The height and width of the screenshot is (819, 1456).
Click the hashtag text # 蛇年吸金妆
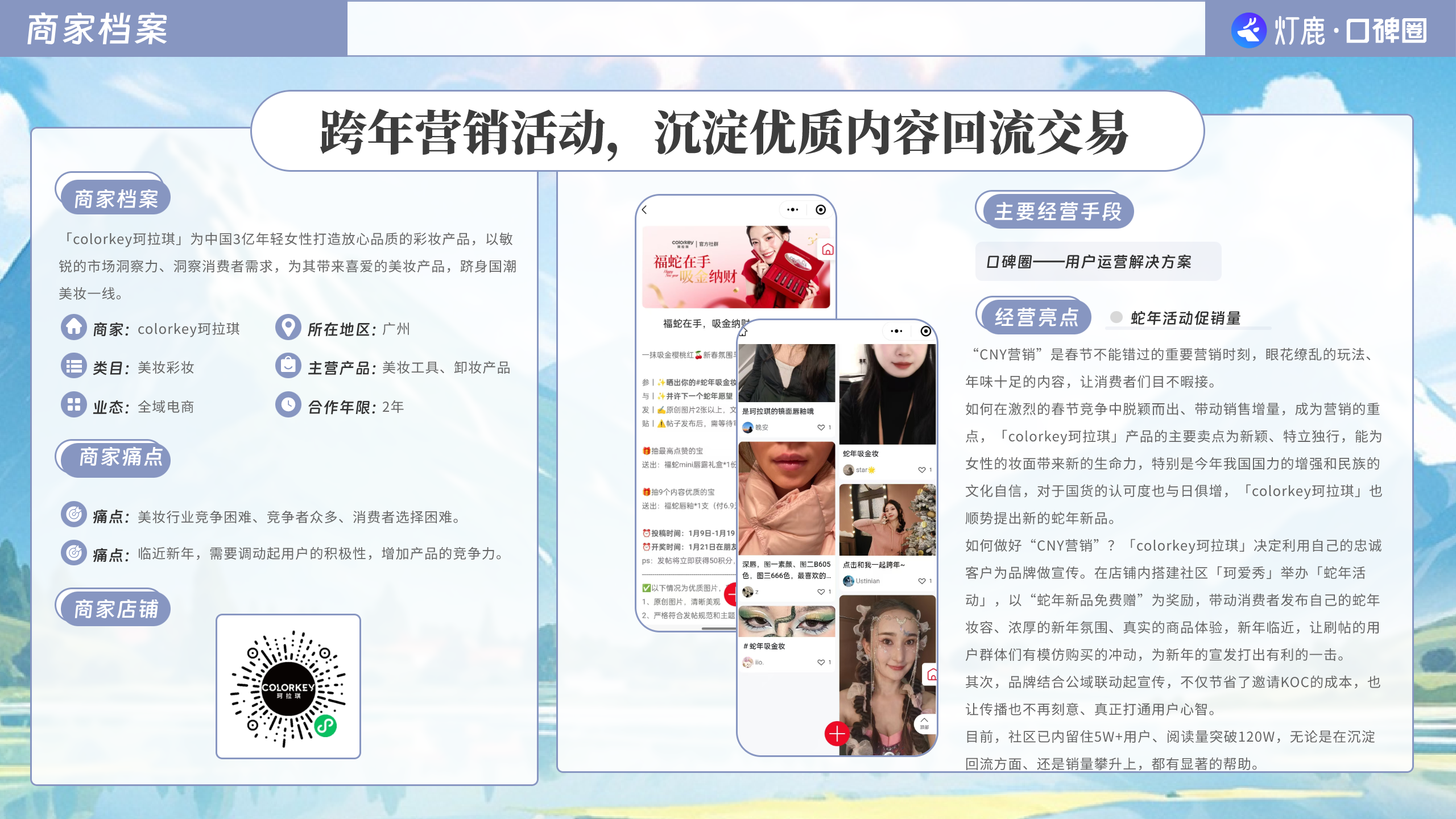(764, 646)
